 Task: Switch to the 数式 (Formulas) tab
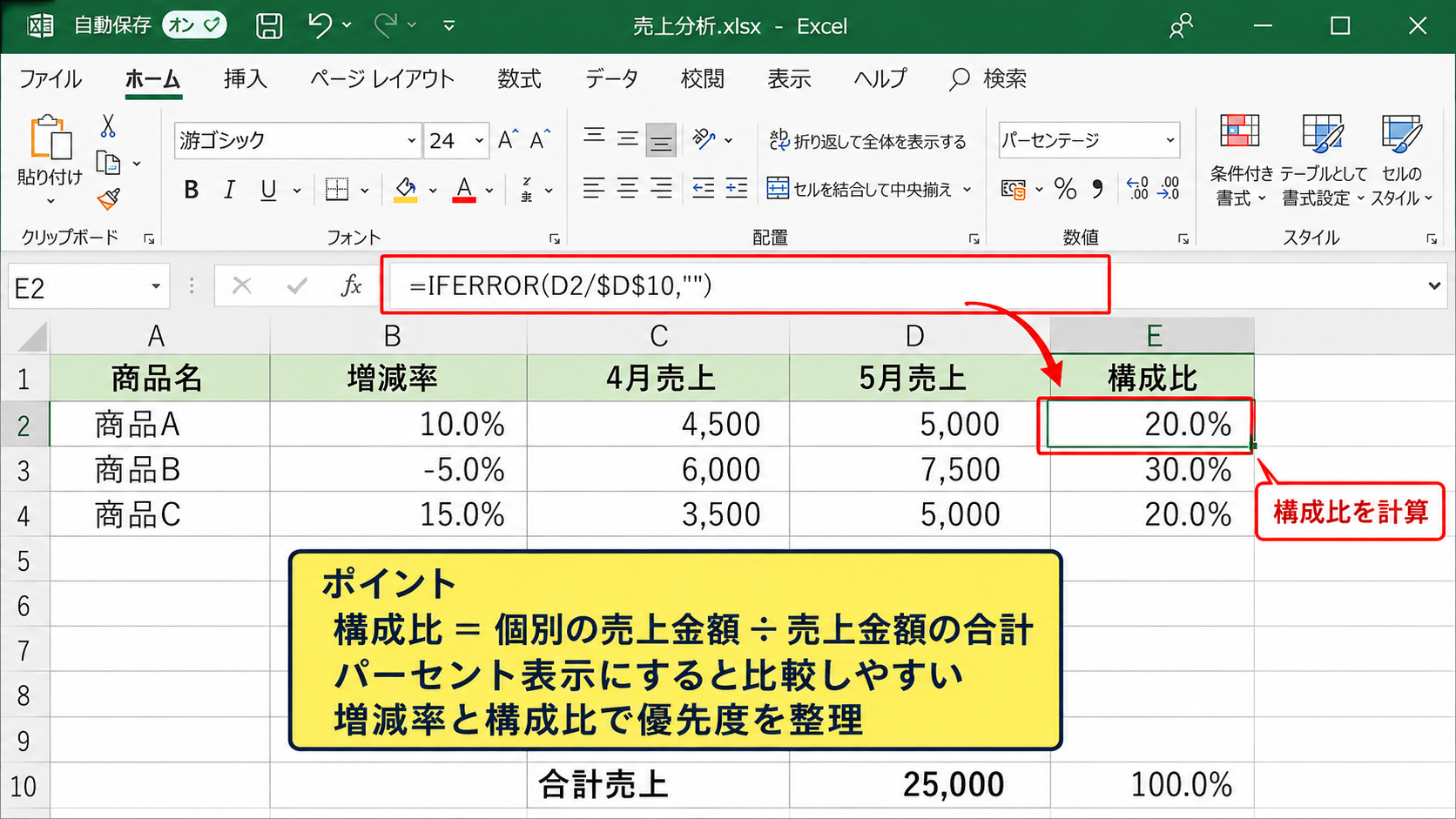point(519,79)
